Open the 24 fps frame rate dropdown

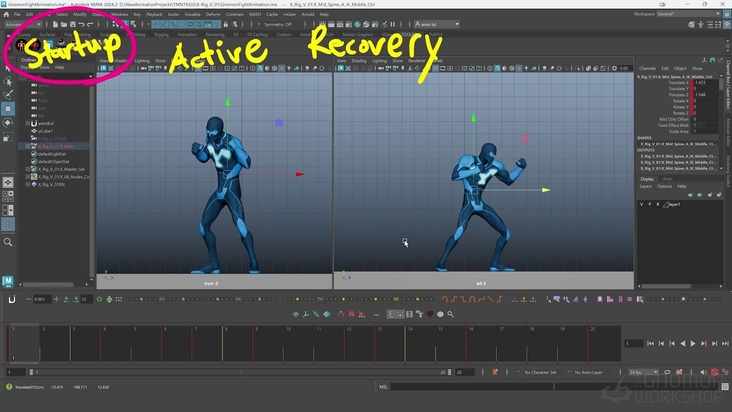643,372
